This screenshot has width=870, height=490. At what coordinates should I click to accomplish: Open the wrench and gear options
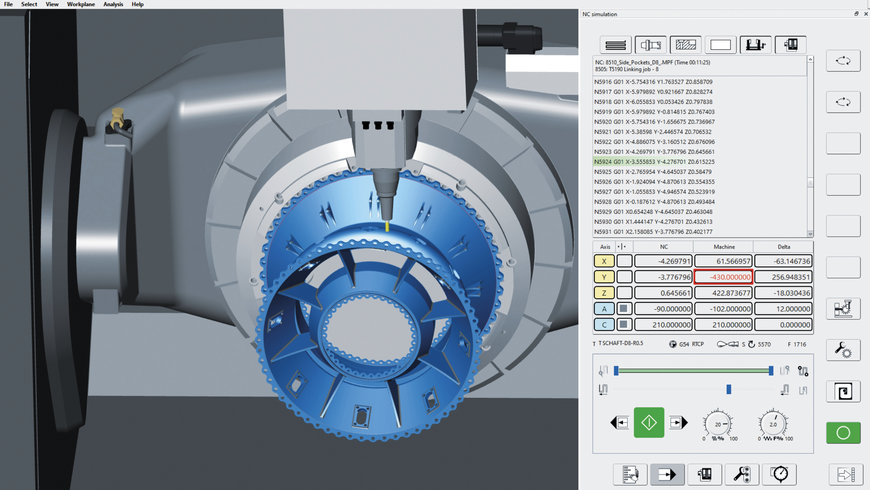pos(843,350)
